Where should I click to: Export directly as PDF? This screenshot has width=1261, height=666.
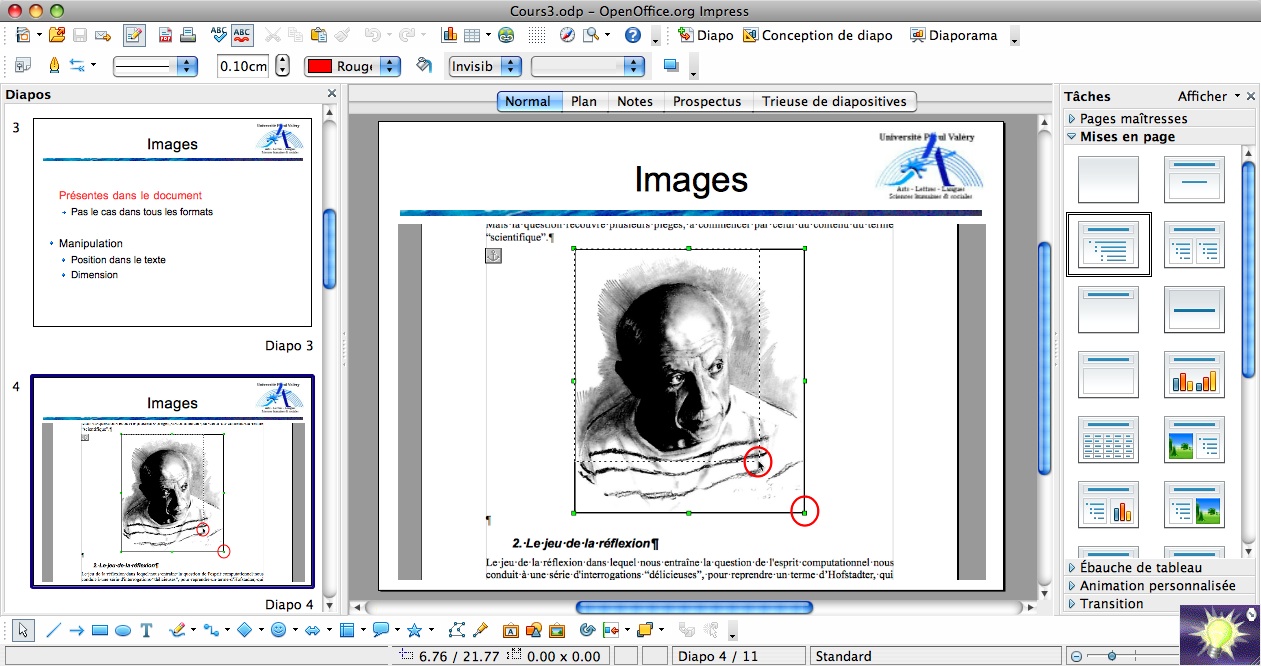point(166,36)
